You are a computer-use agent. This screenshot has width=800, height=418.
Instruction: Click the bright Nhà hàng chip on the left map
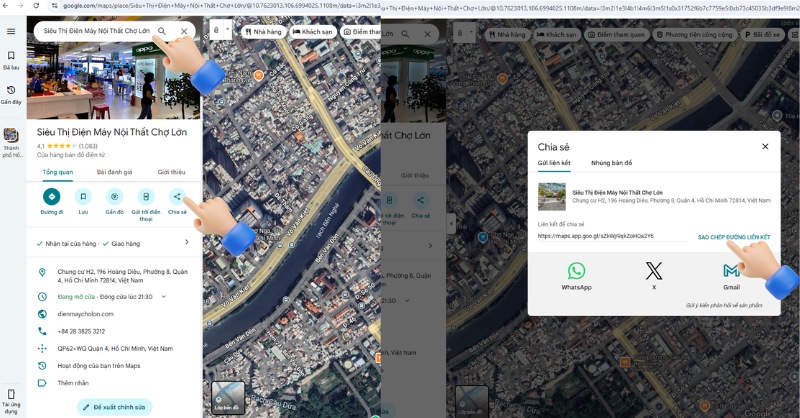(x=263, y=32)
